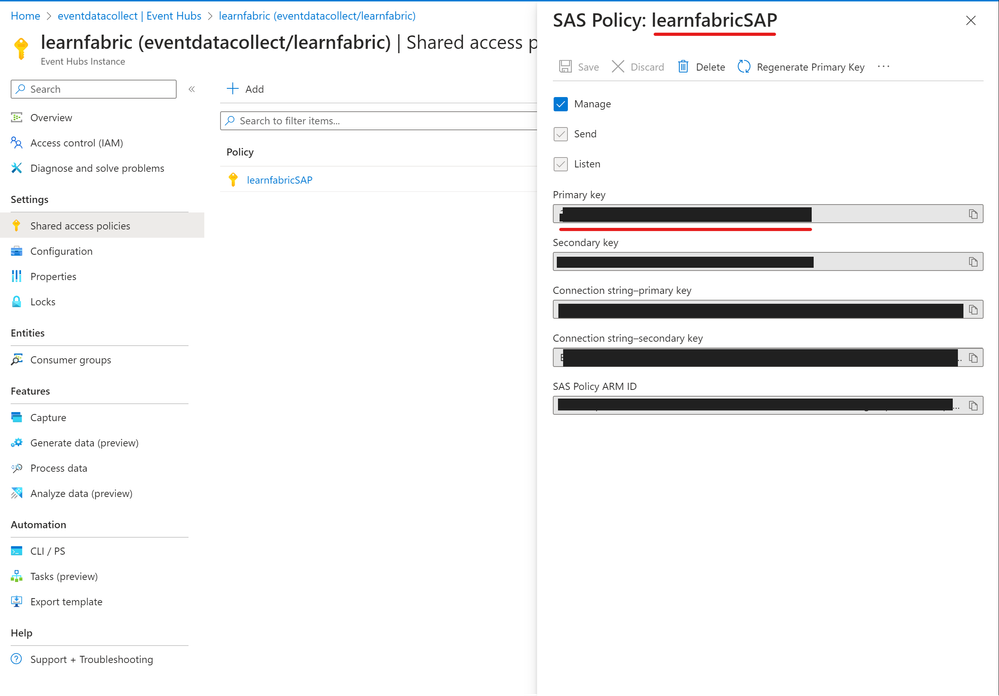Click the Delete button label

tap(710, 67)
